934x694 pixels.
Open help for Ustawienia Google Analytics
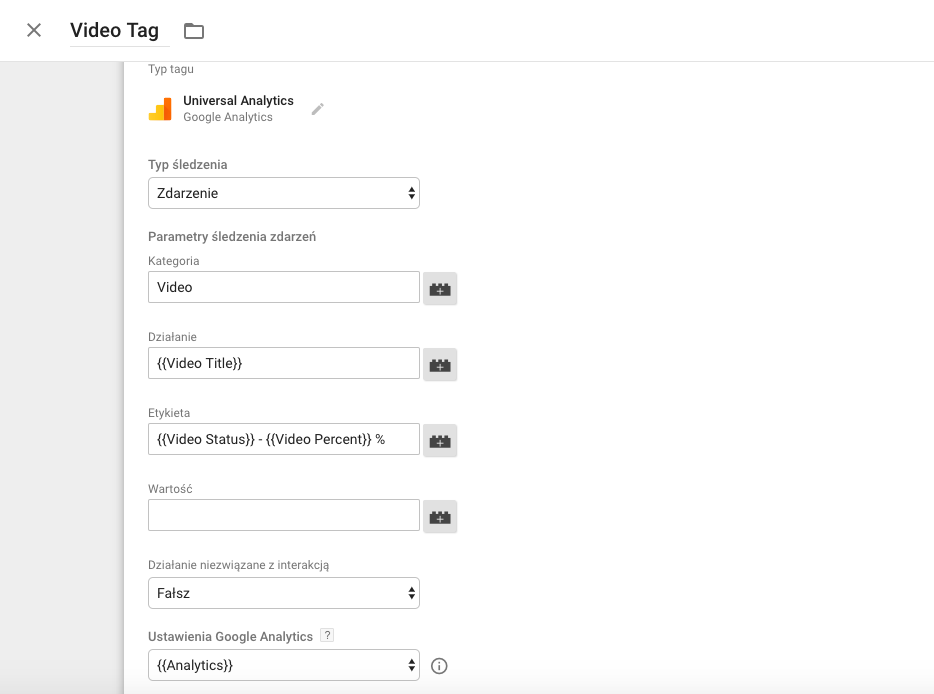tap(326, 636)
